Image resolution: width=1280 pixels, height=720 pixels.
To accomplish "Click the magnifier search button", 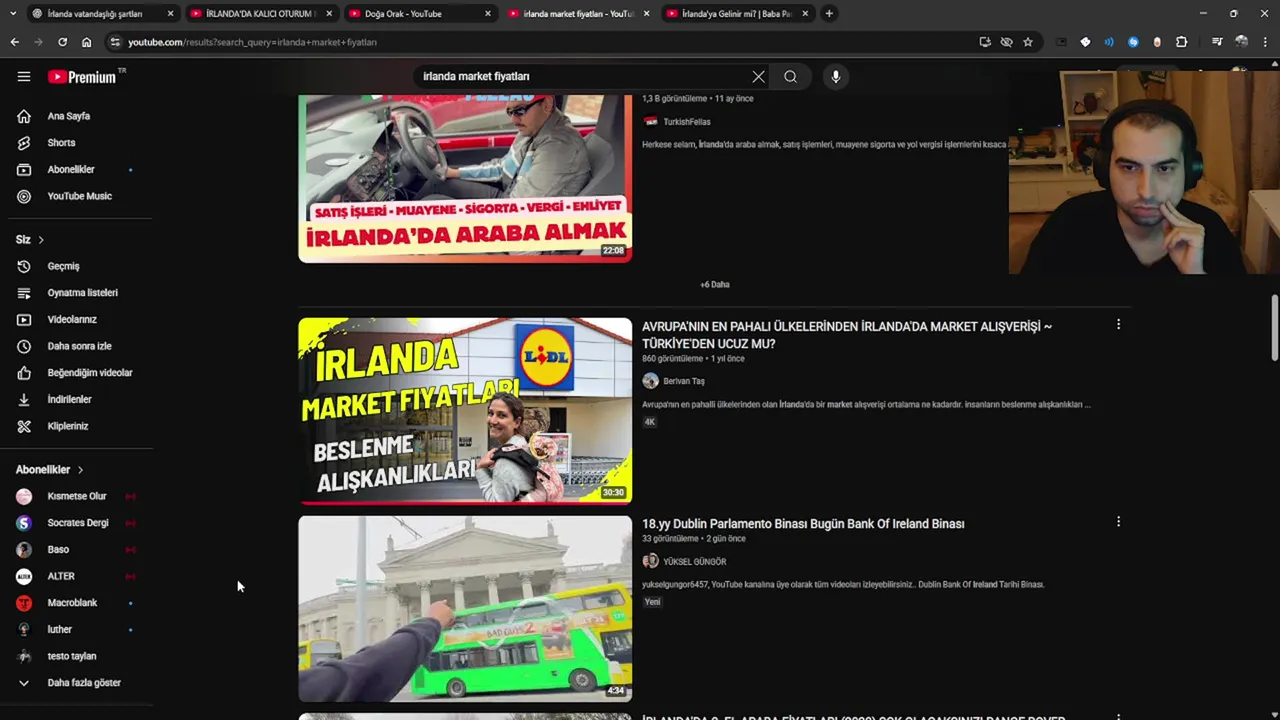I will 790,76.
